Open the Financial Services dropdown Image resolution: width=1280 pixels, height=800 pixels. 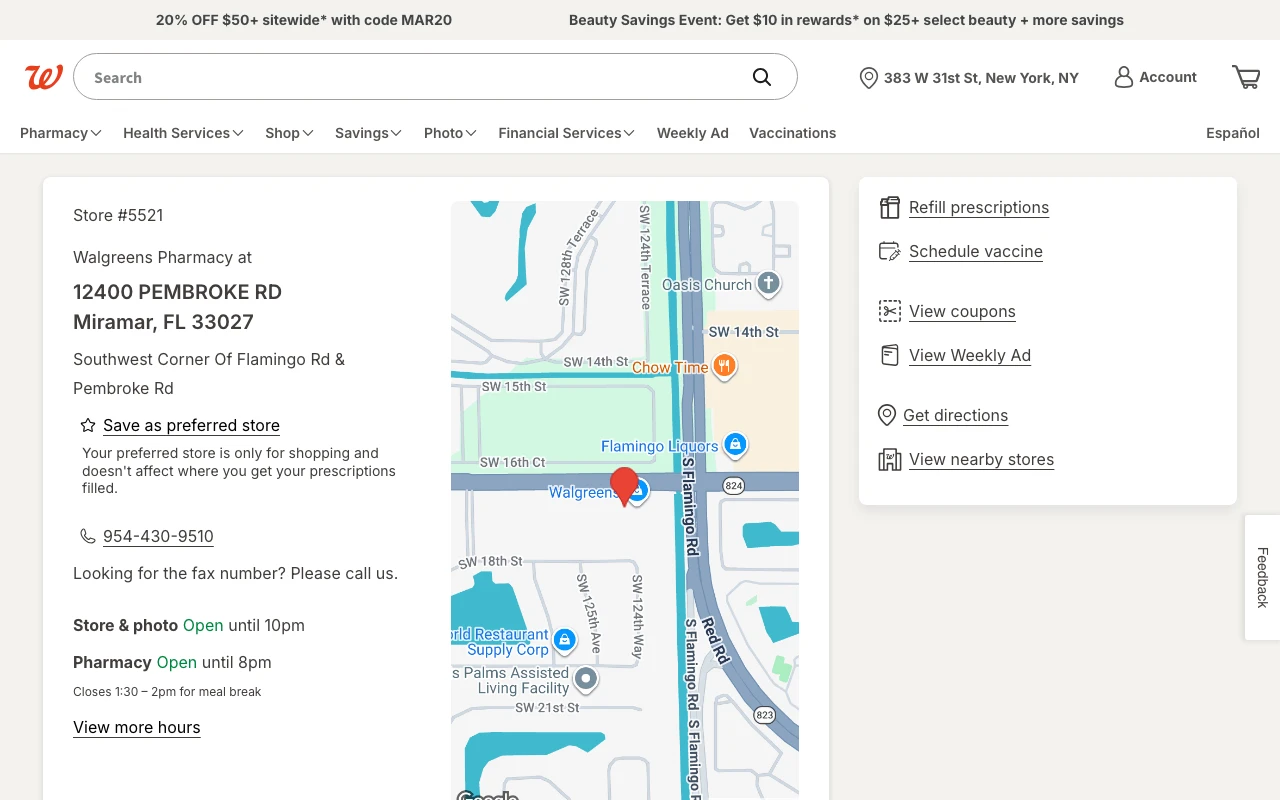click(x=566, y=133)
